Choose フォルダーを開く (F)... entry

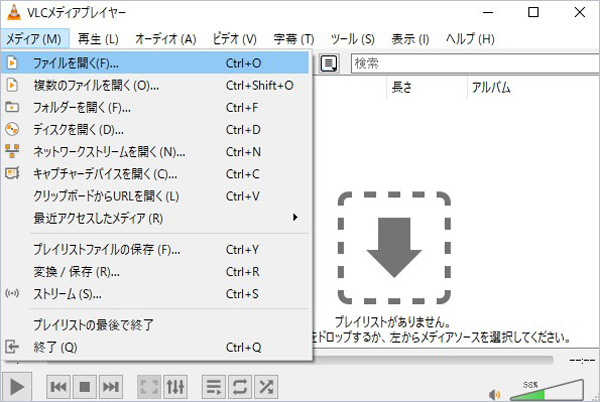click(x=155, y=107)
